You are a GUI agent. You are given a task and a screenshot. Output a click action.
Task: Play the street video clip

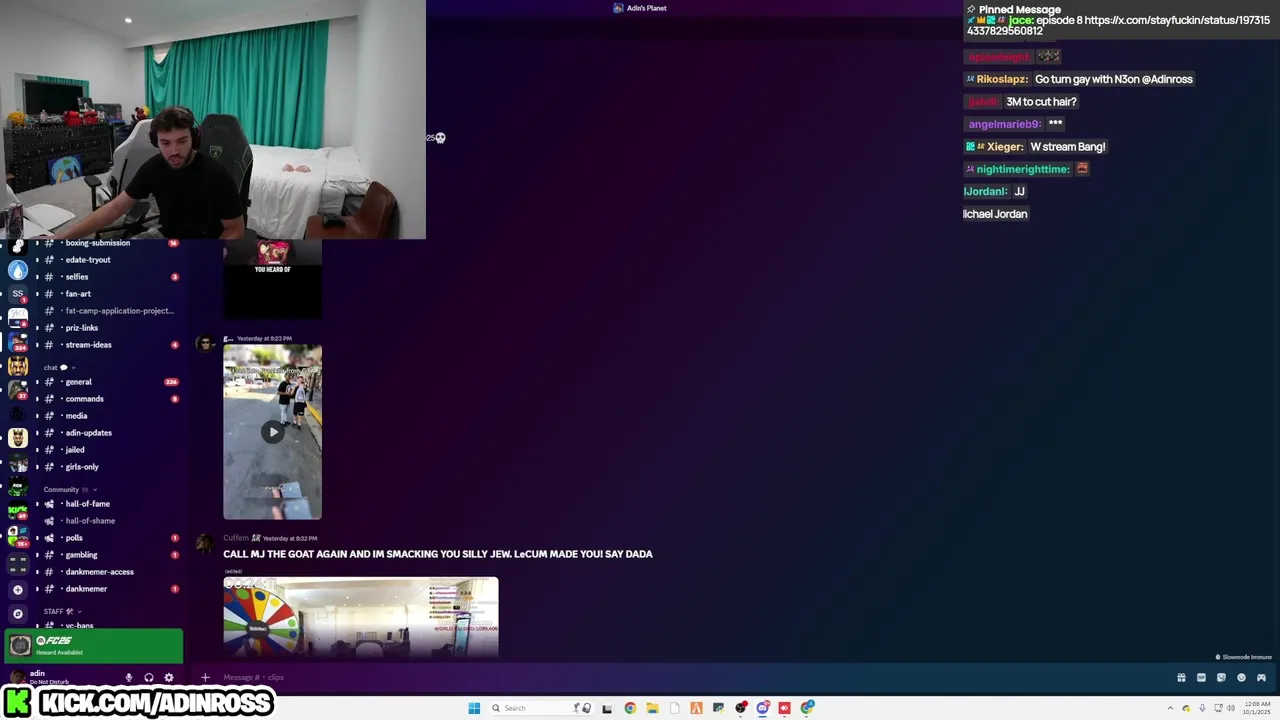[272, 432]
